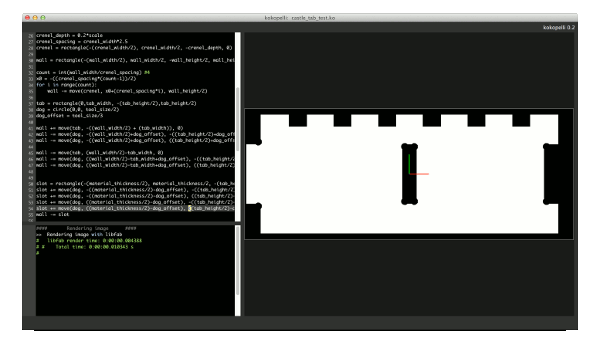Image resolution: width=600 pixels, height=360 pixels.
Task: Click the 'dog = circle(0,0, tool_size/2)' line
Action: tap(72, 109)
